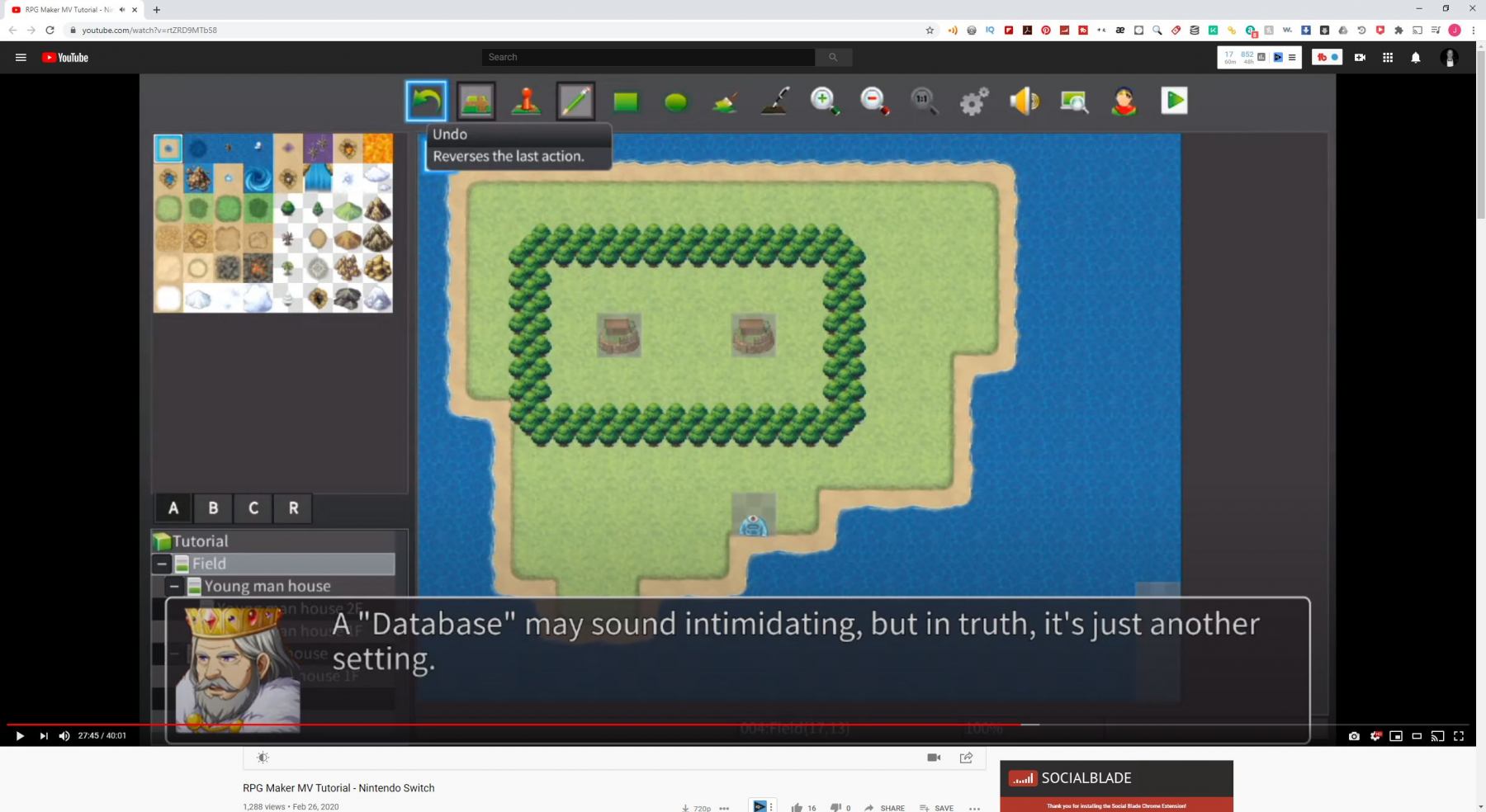
Task: Click the YouTube search magnifier button
Action: click(833, 57)
